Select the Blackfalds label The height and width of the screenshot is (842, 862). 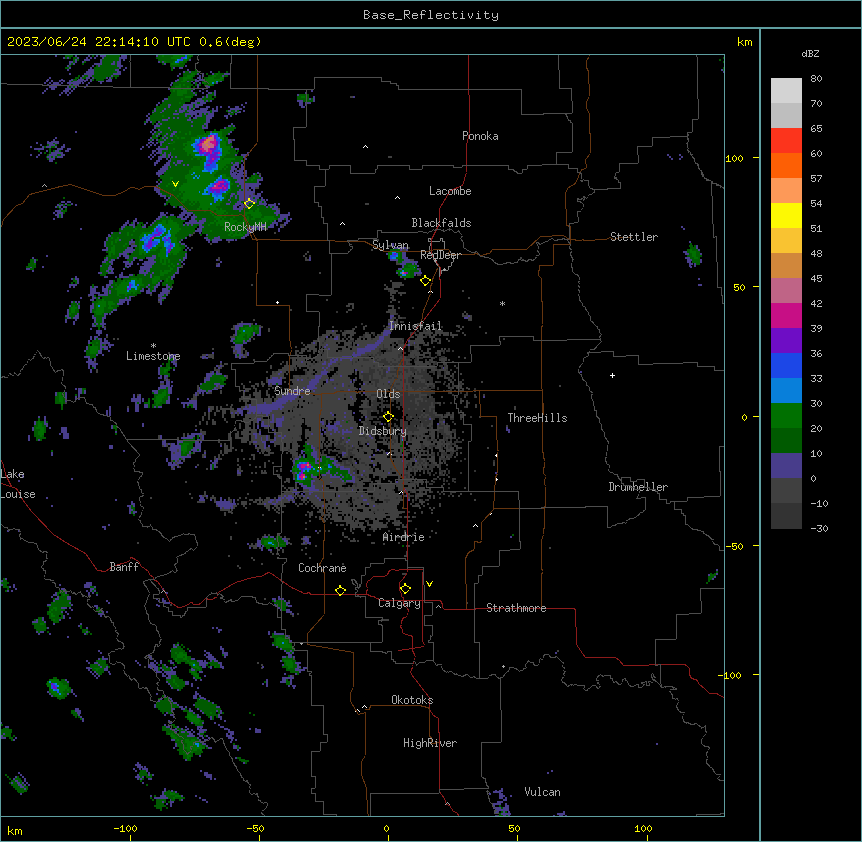point(441,223)
